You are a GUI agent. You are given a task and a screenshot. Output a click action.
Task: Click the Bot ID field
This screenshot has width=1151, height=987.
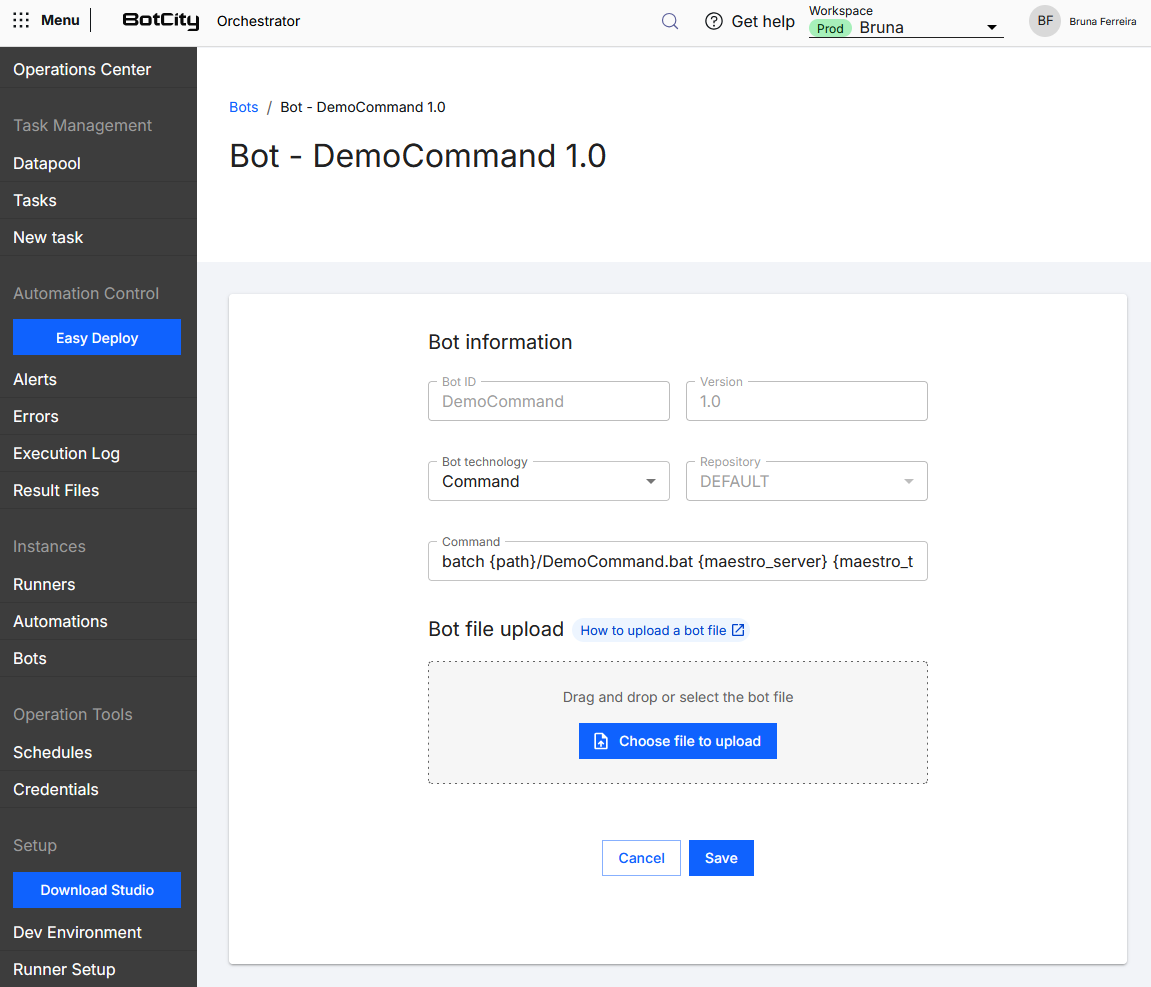click(548, 401)
